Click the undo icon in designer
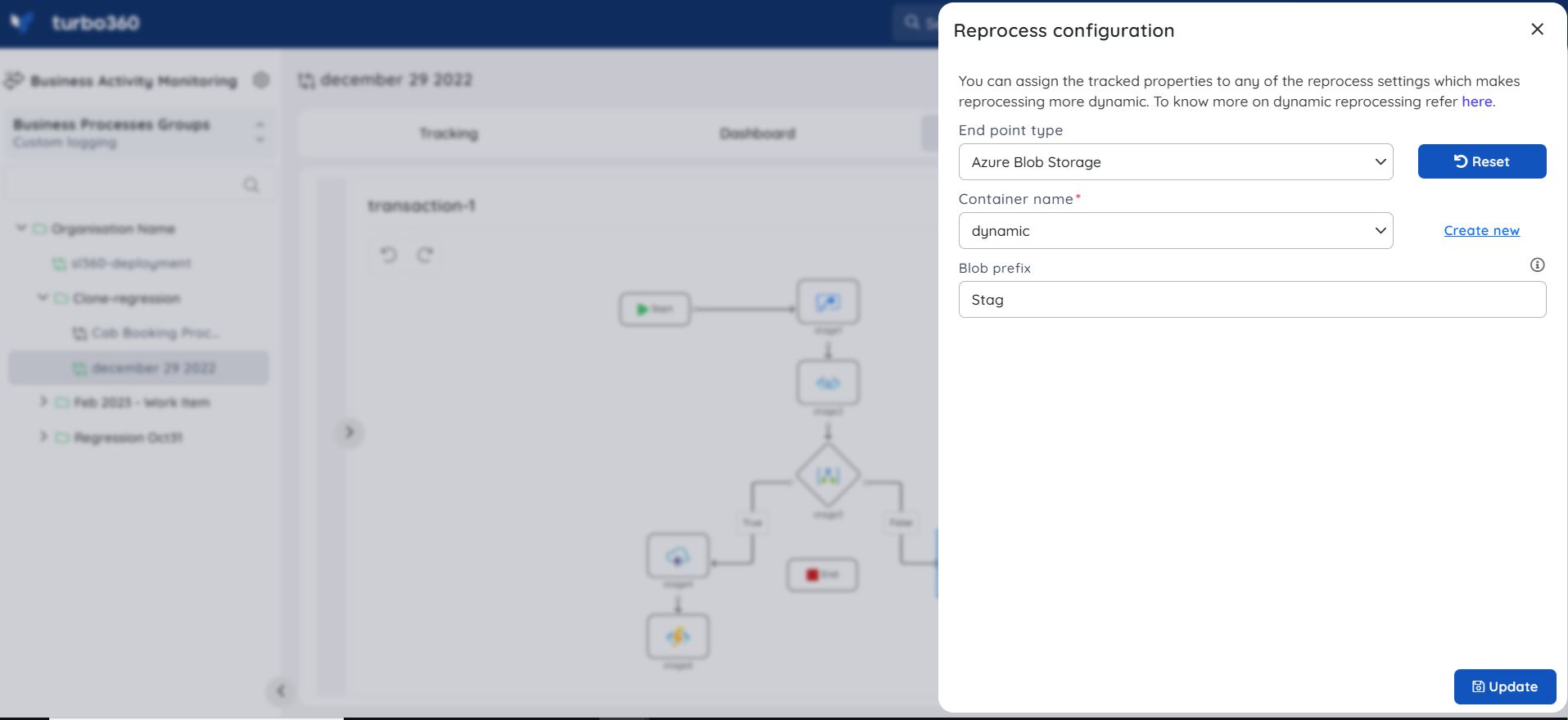 (x=389, y=255)
